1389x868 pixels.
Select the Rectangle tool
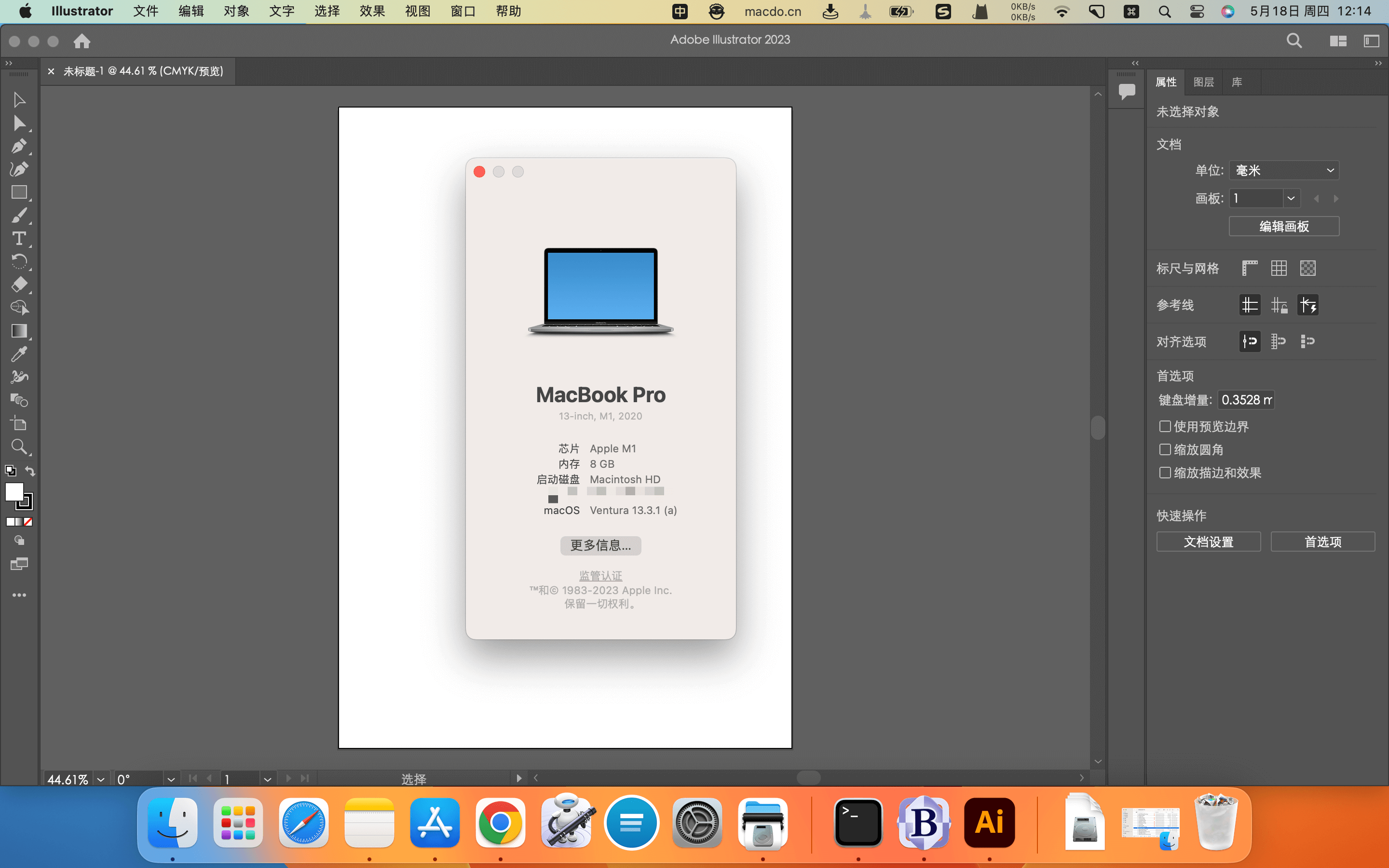pyautogui.click(x=19, y=192)
